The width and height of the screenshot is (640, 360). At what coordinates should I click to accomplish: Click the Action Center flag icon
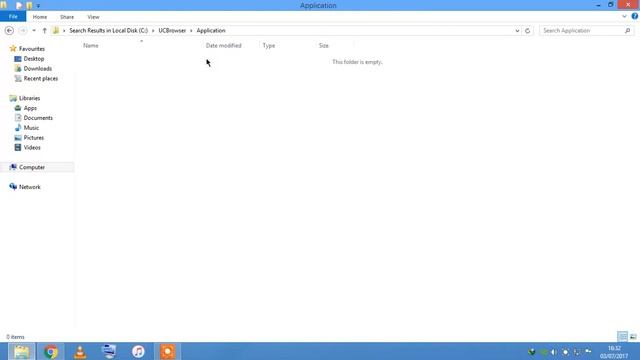[588, 352]
